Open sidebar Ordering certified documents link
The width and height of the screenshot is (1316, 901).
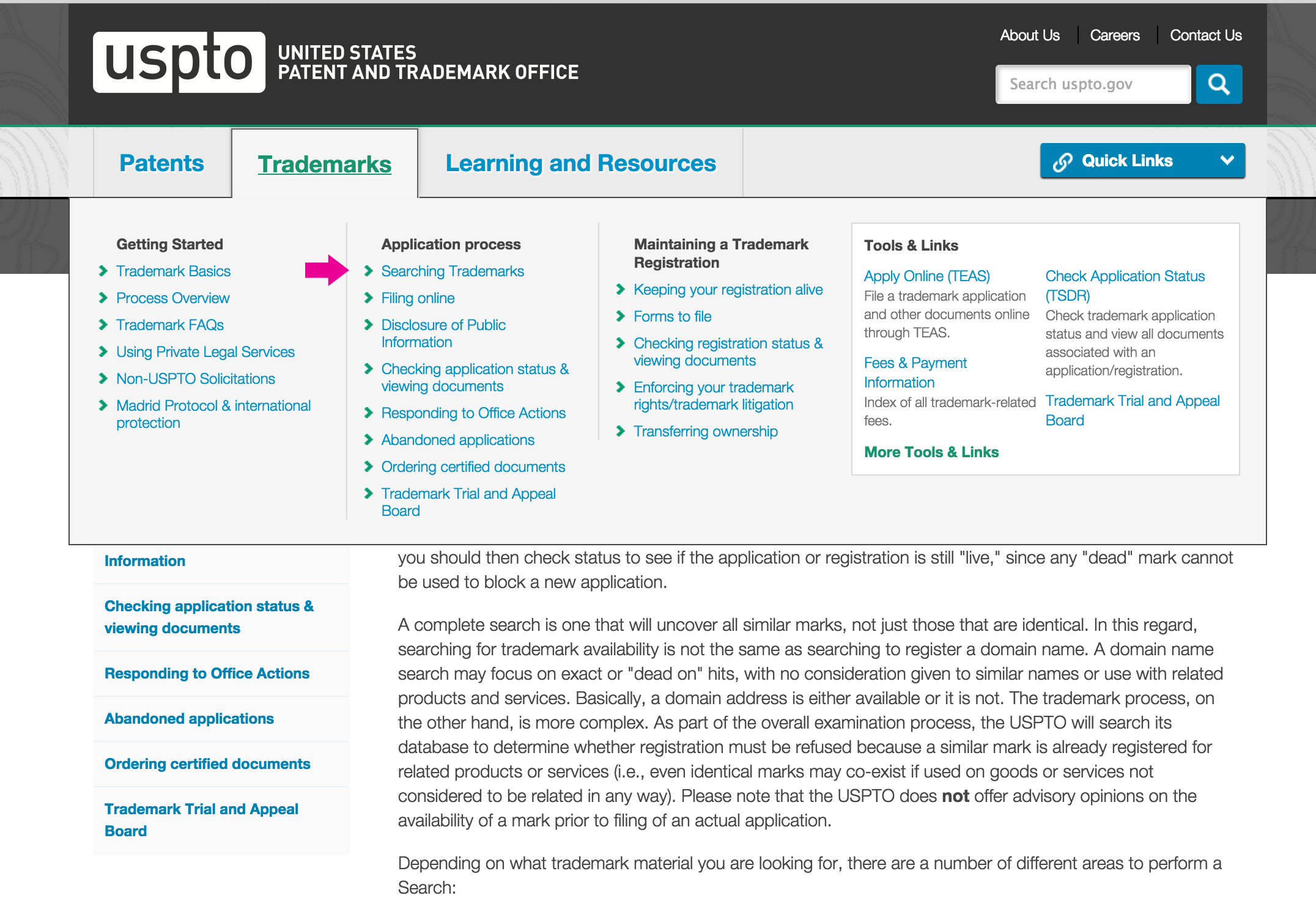point(207,764)
